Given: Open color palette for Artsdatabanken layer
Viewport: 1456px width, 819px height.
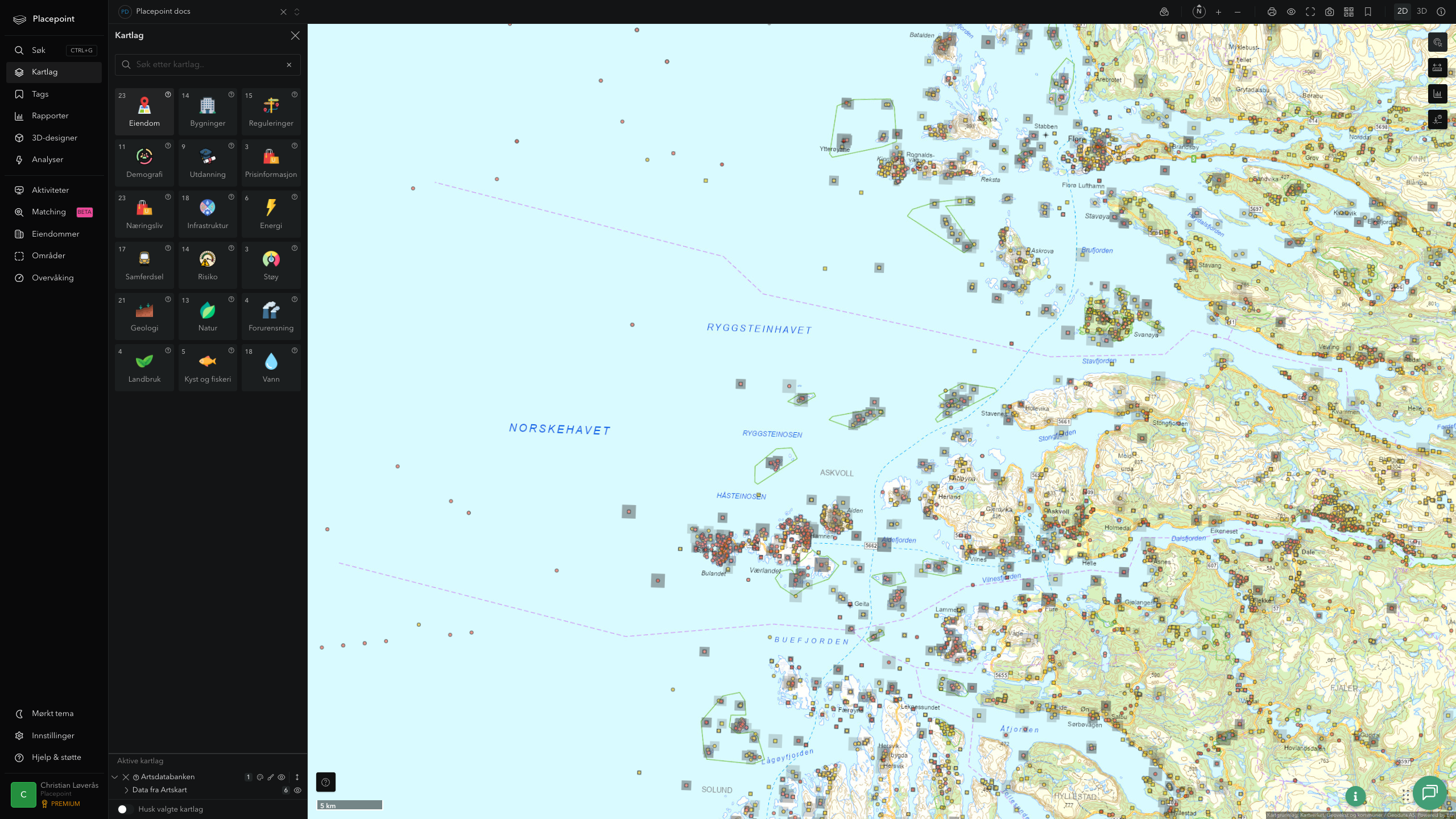Looking at the screenshot, I should pos(260,777).
